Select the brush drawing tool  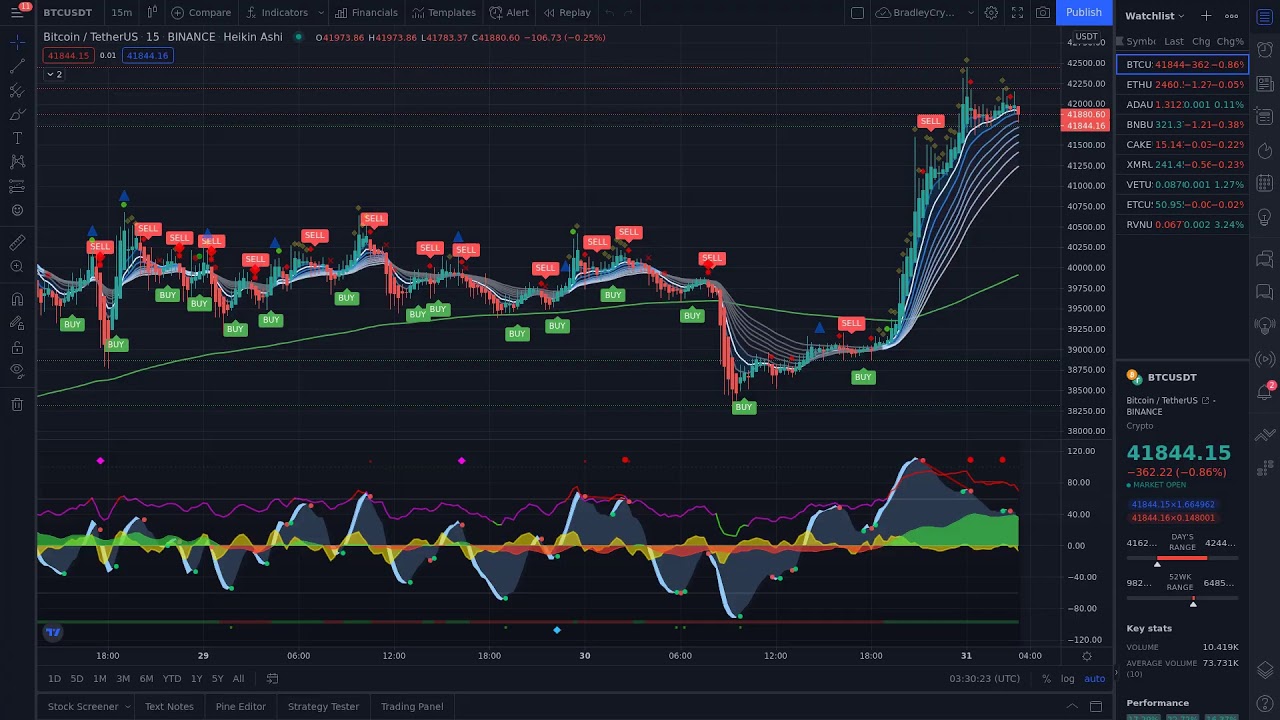click(x=17, y=114)
